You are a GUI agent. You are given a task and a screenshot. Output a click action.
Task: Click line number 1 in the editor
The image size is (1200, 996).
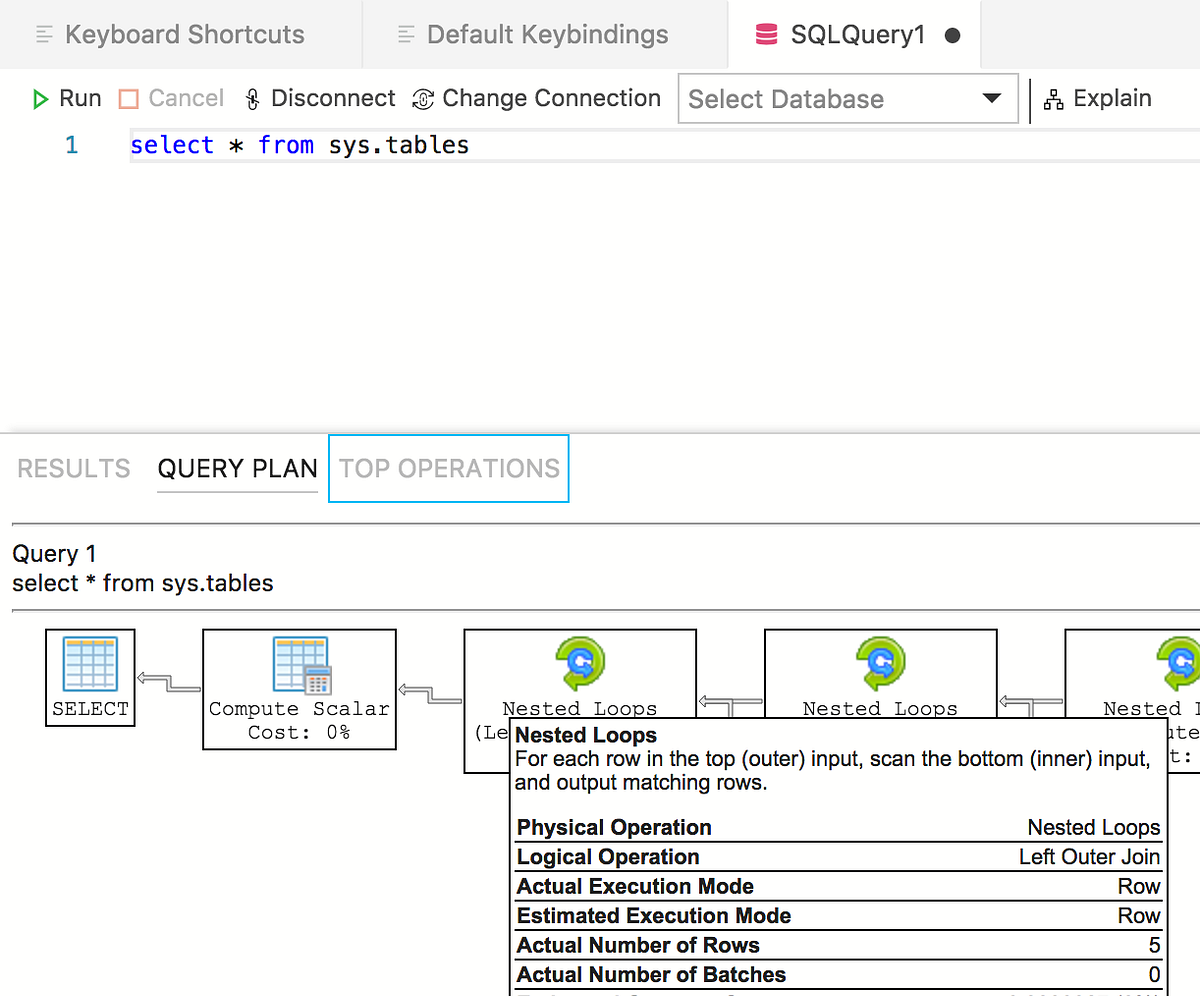(x=71, y=144)
